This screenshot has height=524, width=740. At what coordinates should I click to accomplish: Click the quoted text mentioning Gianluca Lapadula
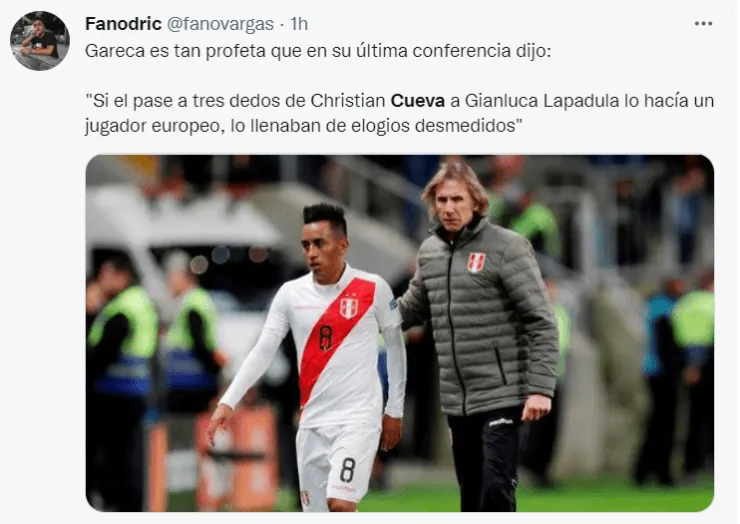(399, 113)
